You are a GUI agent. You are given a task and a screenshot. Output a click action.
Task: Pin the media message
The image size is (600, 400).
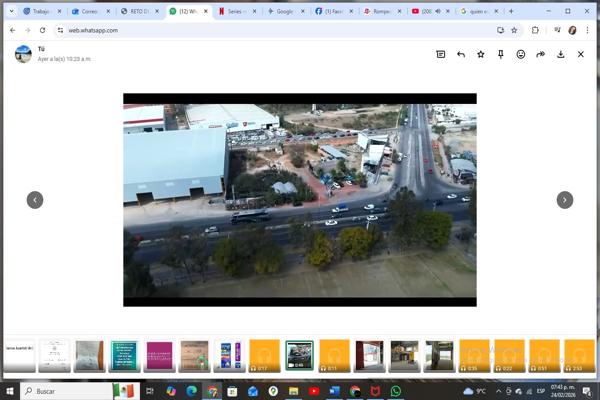click(x=501, y=54)
